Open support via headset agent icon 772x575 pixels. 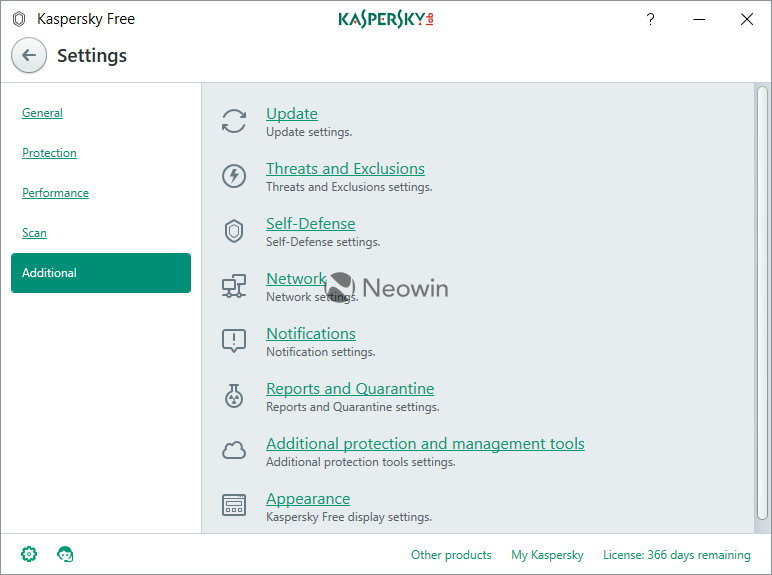(x=65, y=554)
